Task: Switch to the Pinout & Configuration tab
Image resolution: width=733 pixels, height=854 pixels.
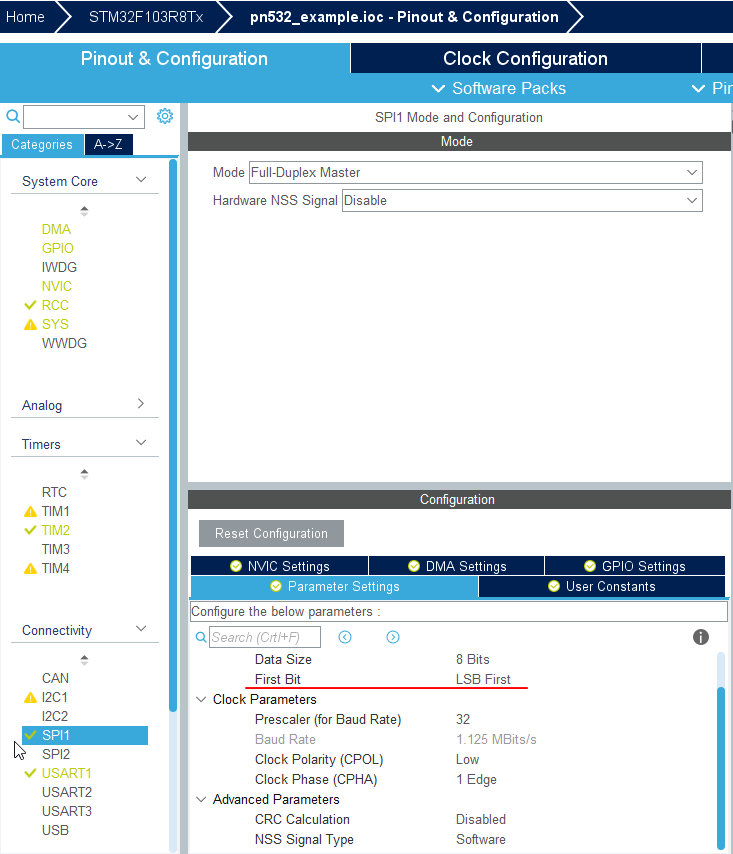Action: tap(174, 58)
